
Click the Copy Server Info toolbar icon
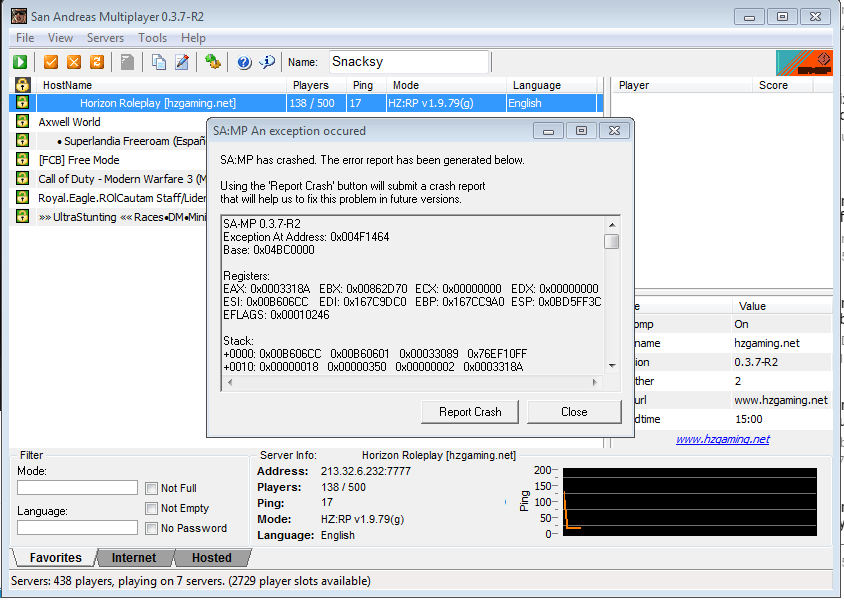(x=159, y=62)
